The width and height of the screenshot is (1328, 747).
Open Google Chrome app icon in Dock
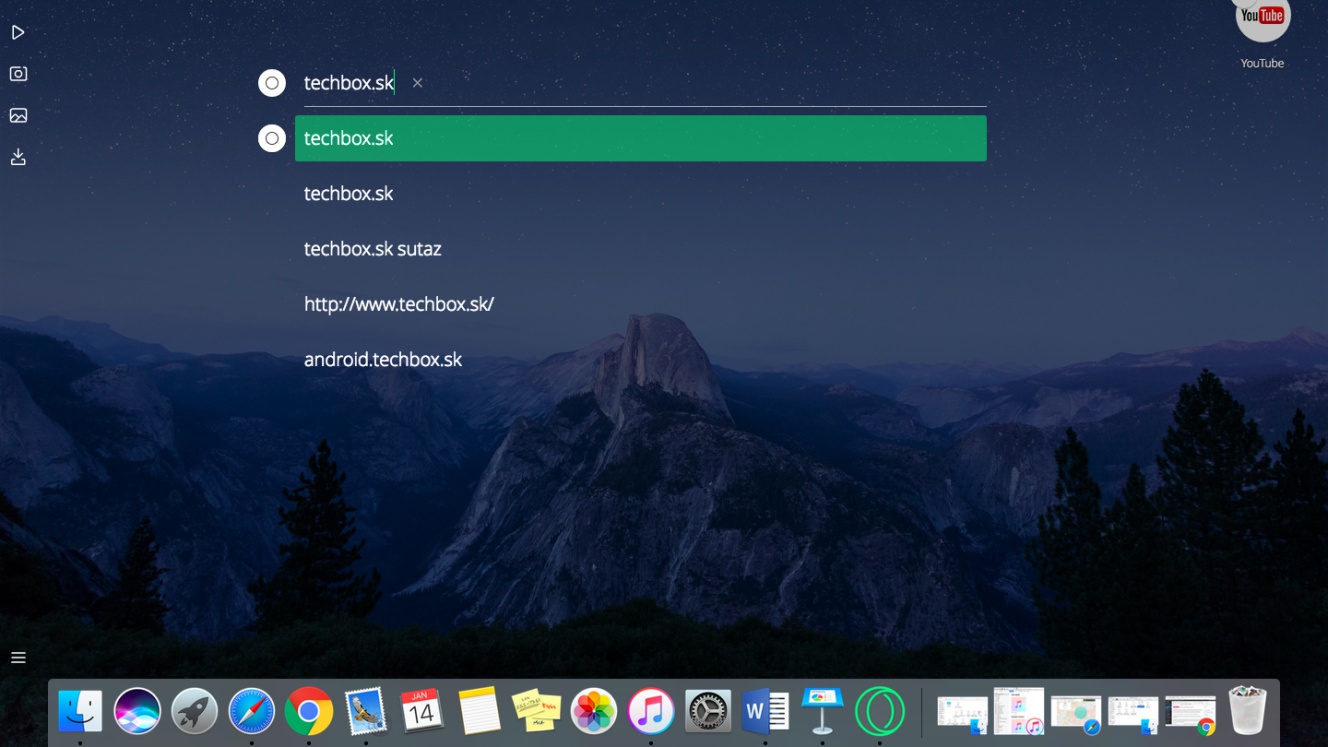(309, 711)
